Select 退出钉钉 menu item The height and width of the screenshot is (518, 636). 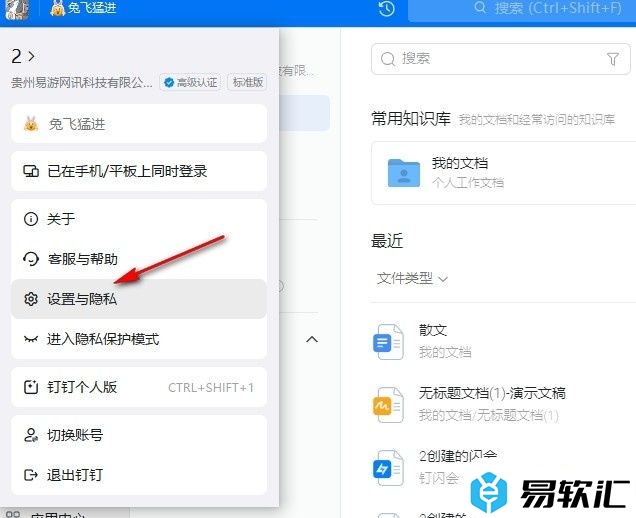coord(139,475)
